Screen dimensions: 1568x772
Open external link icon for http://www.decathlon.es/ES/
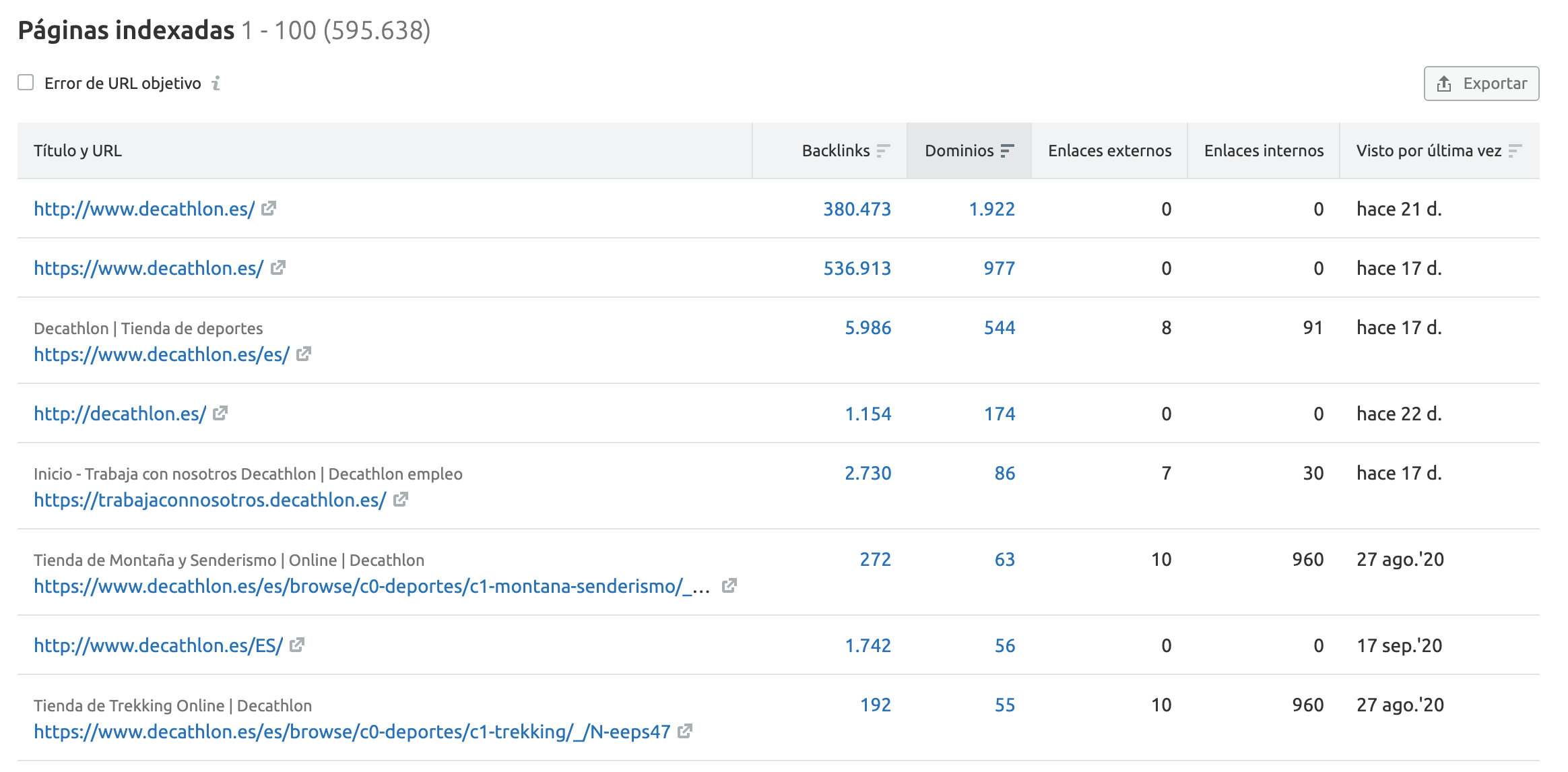(297, 645)
